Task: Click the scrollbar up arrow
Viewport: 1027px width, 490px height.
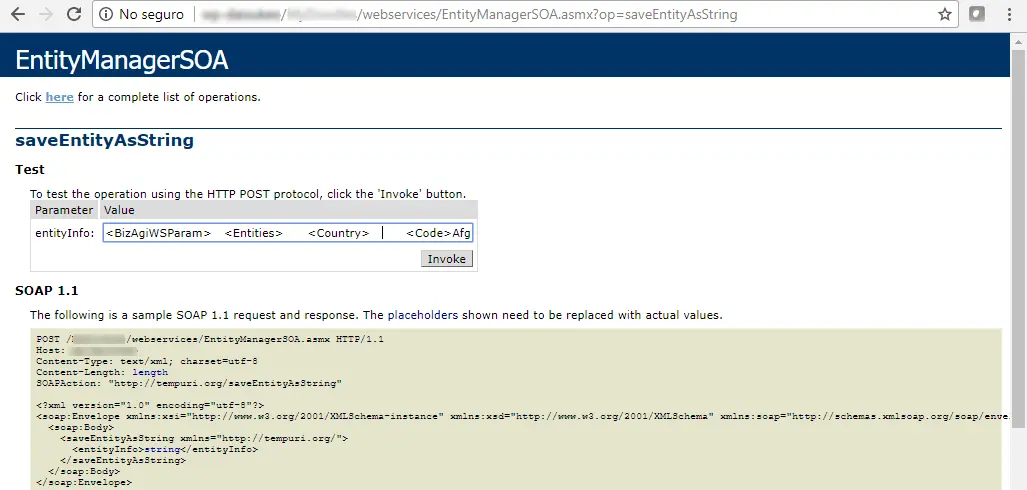Action: 1020,40
